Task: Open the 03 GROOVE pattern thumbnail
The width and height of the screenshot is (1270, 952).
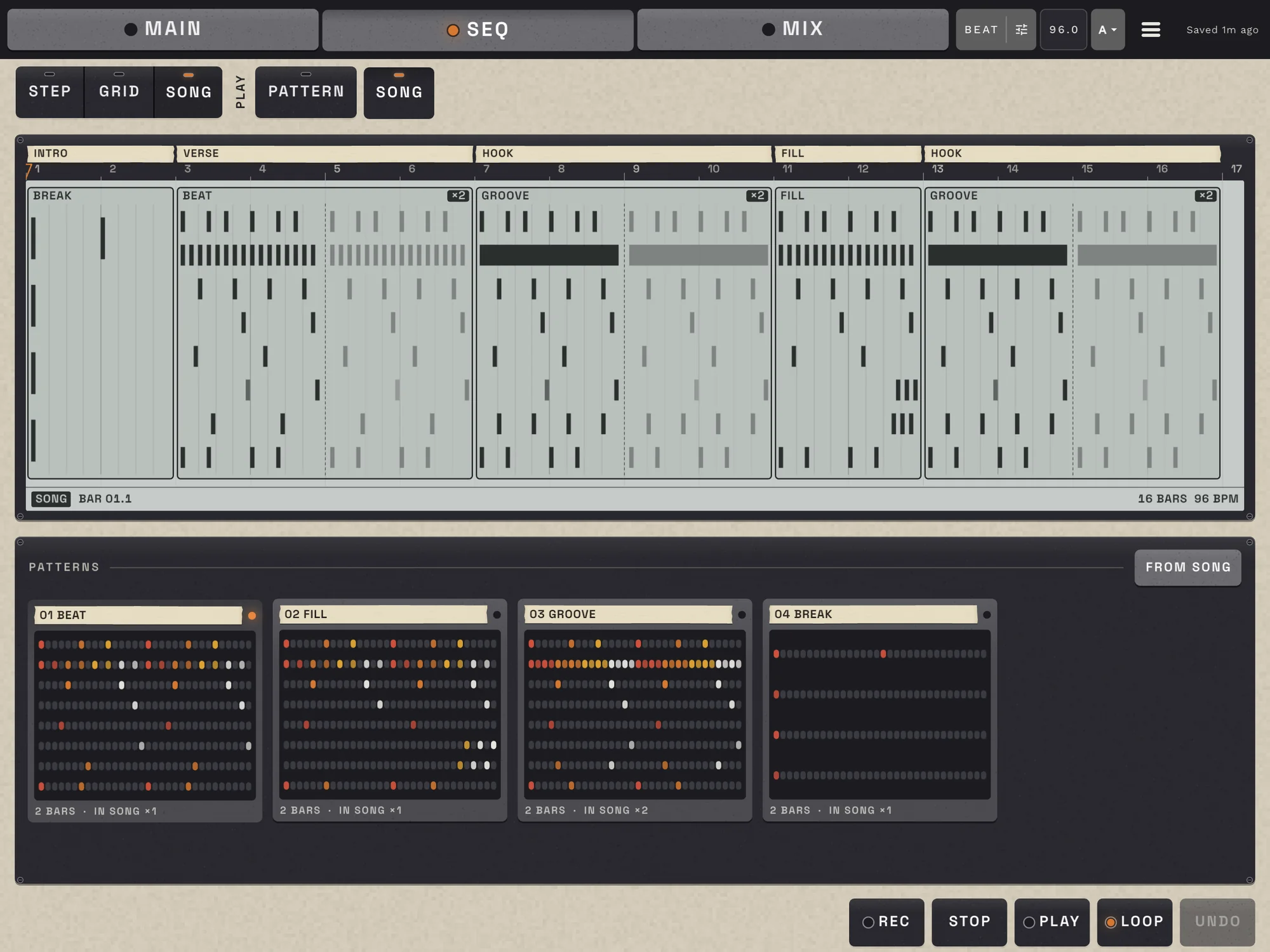Action: point(635,715)
